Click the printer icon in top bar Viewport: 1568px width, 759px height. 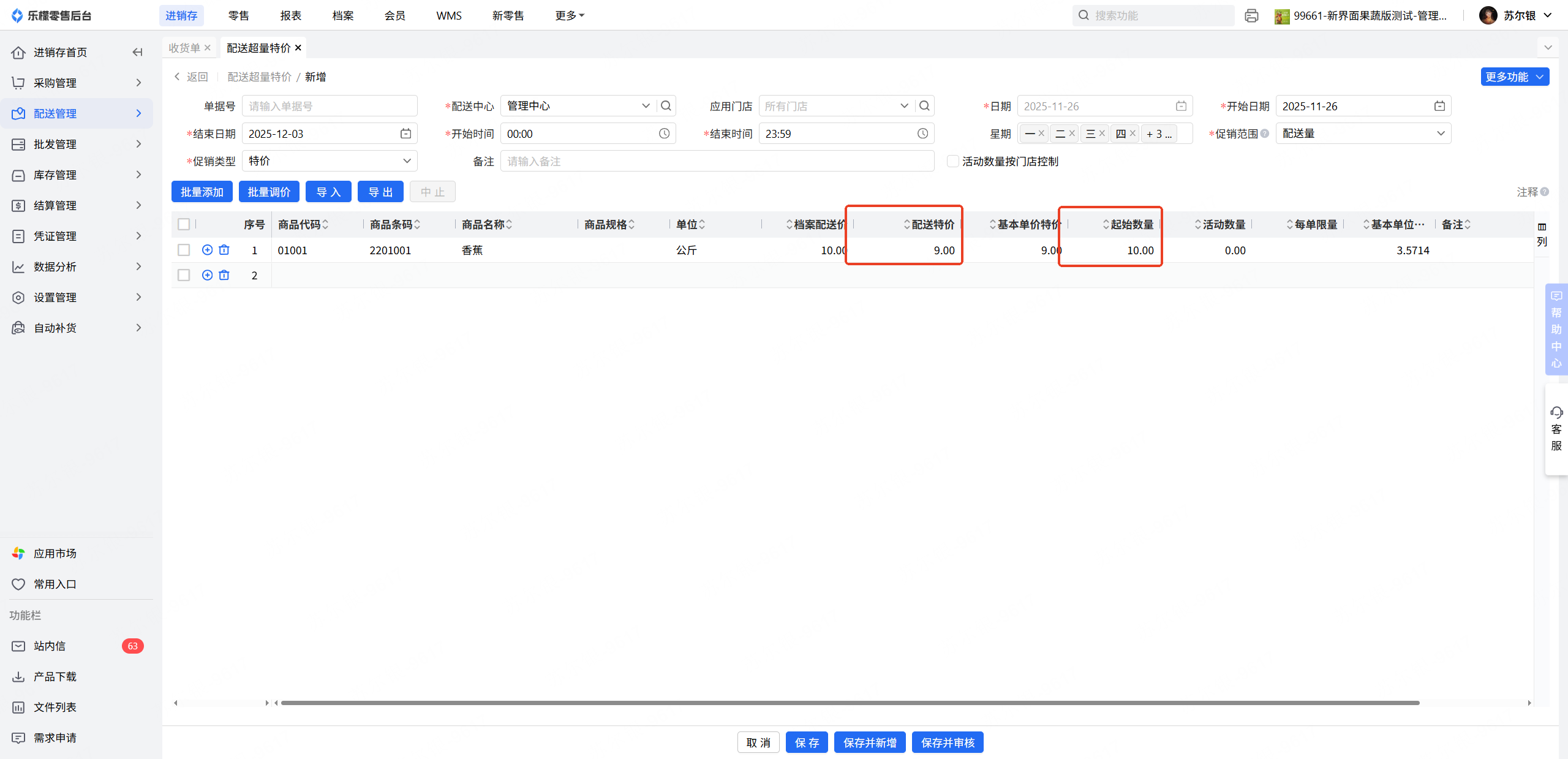click(x=1251, y=15)
